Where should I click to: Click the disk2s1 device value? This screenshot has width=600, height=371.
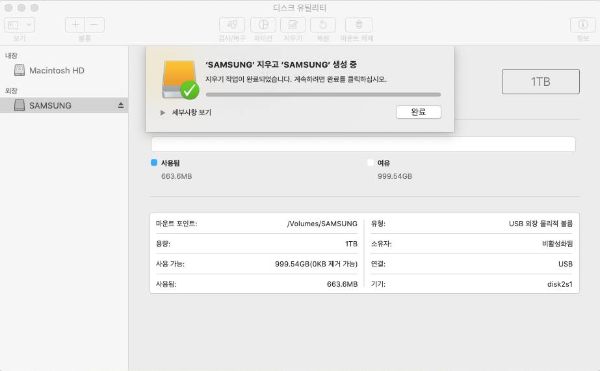(560, 284)
